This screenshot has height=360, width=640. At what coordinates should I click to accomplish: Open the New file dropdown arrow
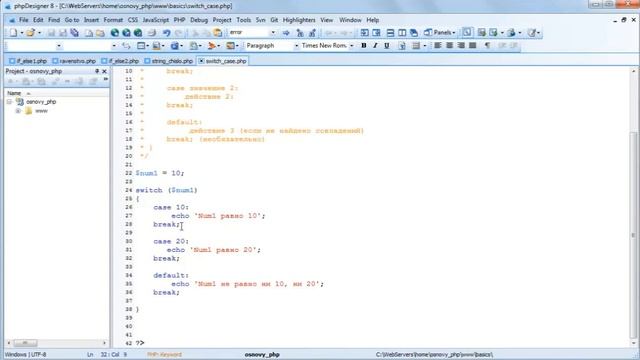tap(22, 33)
